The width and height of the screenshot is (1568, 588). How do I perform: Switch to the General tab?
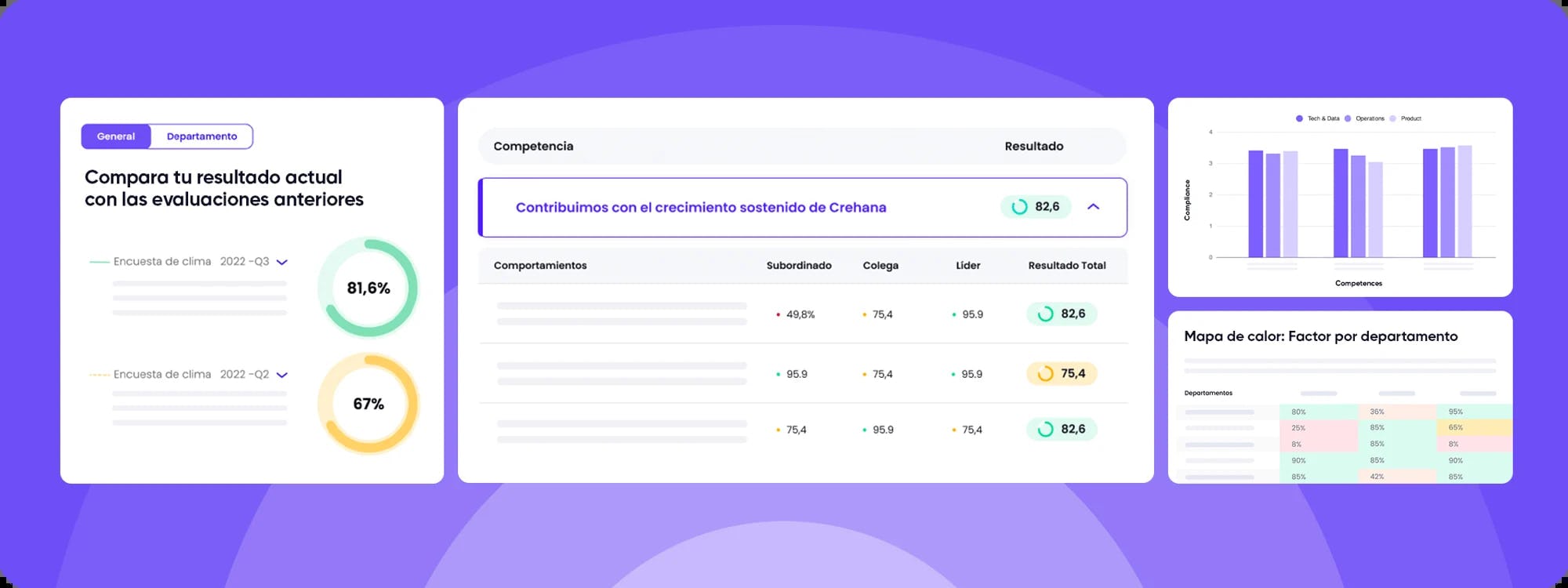[116, 136]
